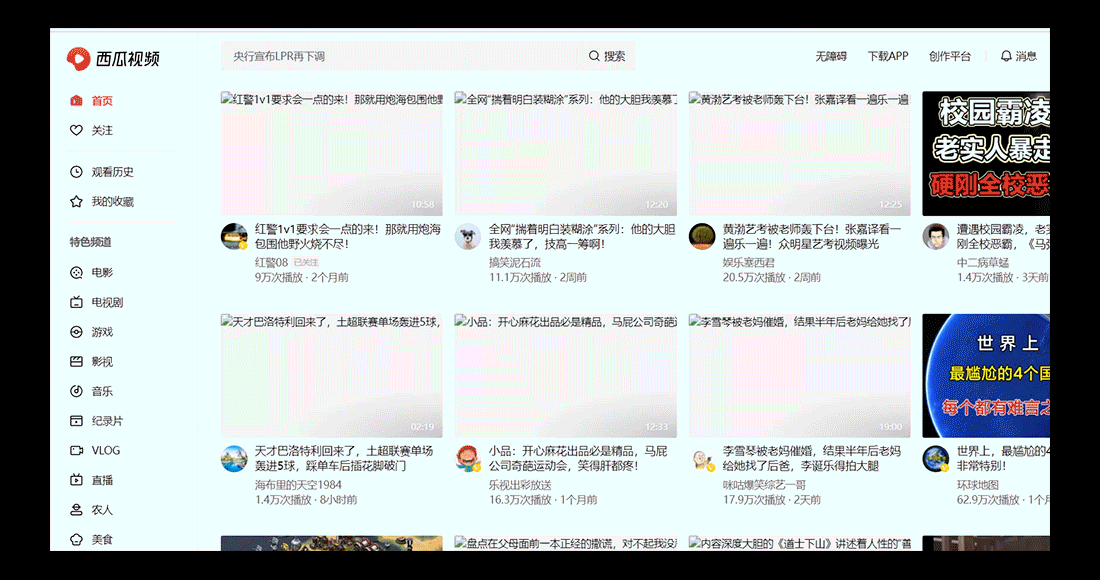Click the search magnifier icon

coord(594,56)
